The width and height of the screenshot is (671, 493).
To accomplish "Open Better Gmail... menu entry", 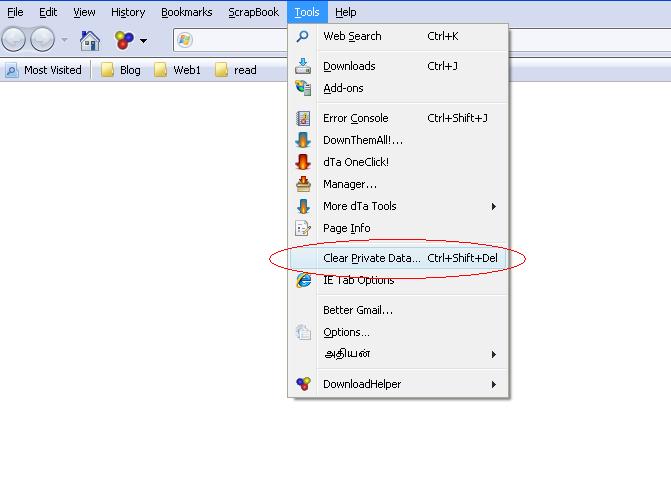I will [398, 310].
